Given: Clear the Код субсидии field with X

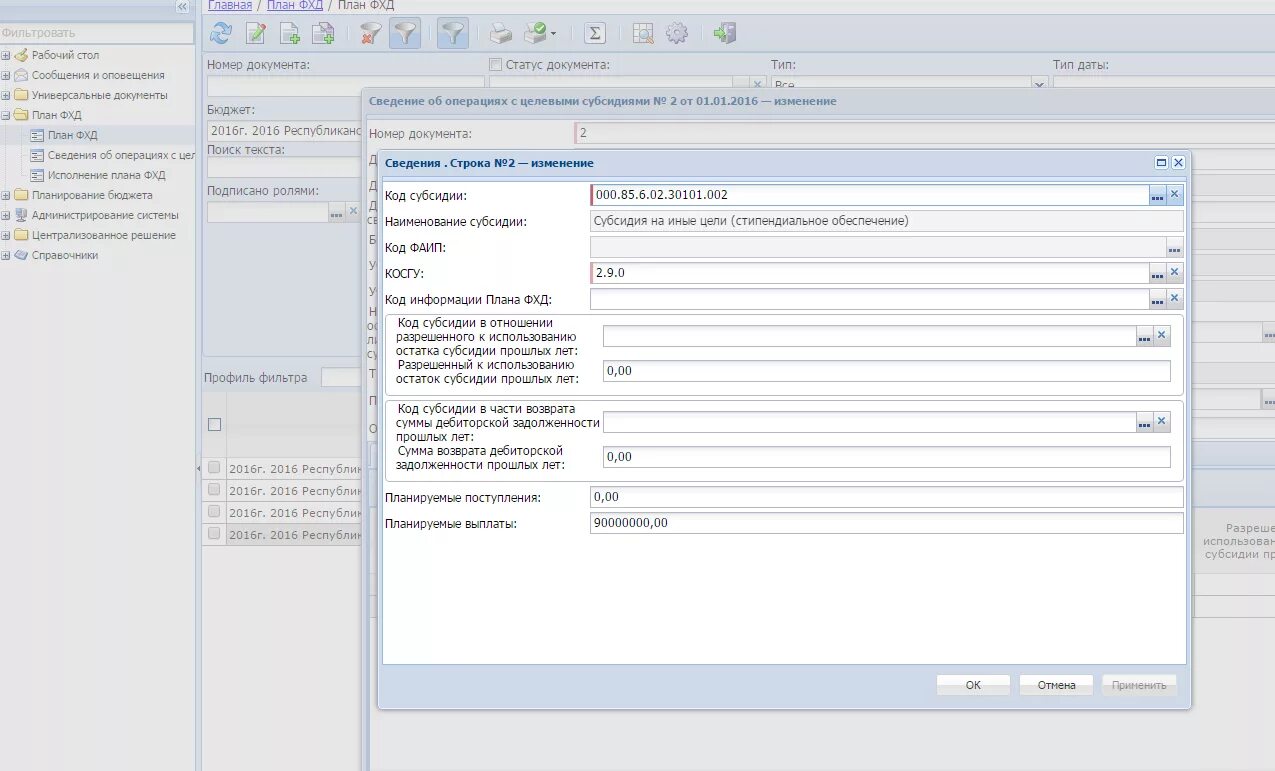Looking at the screenshot, I should 1175,195.
